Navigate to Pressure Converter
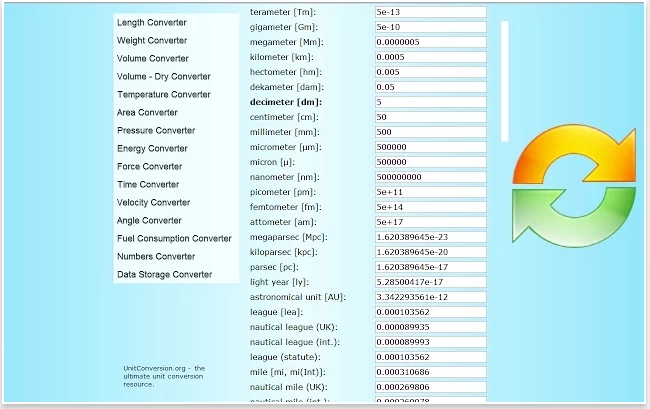Viewport: 650px width, 409px height. [155, 131]
